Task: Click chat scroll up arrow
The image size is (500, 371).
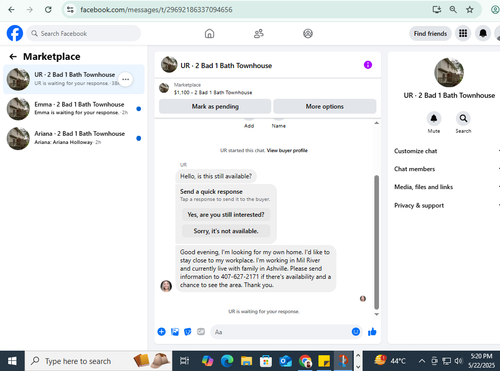Action: (x=377, y=123)
